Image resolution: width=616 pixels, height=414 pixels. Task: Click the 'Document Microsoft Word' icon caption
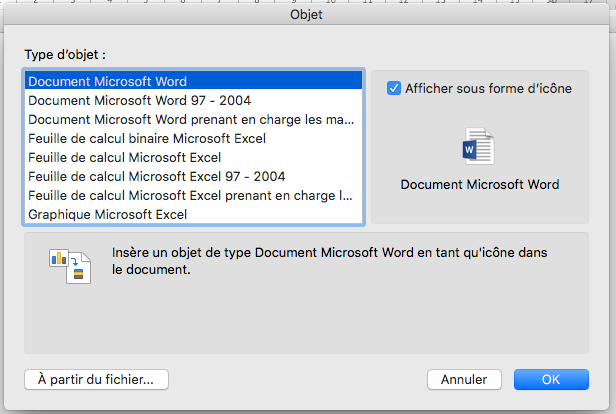click(480, 185)
